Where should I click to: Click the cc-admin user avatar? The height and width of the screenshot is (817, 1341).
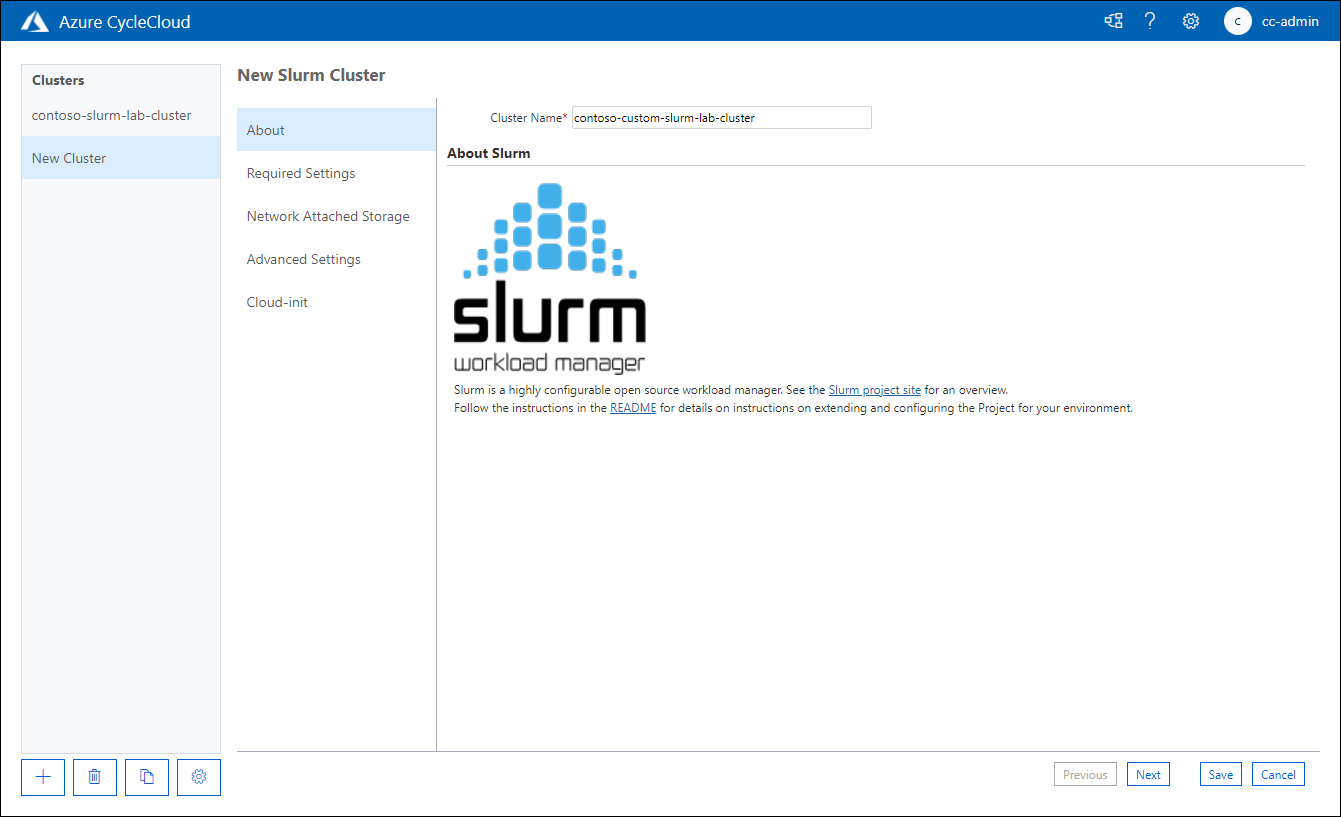pyautogui.click(x=1237, y=21)
